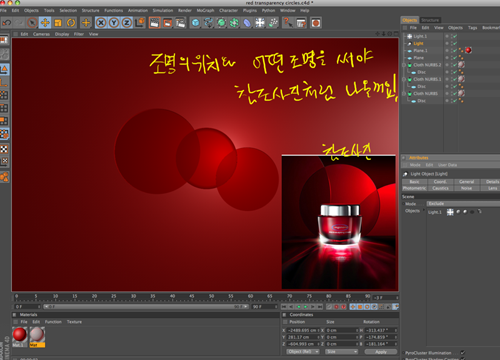Image resolution: width=500 pixels, height=360 pixels.
Task: Click the Apply button in Coordinates
Action: pos(381,352)
